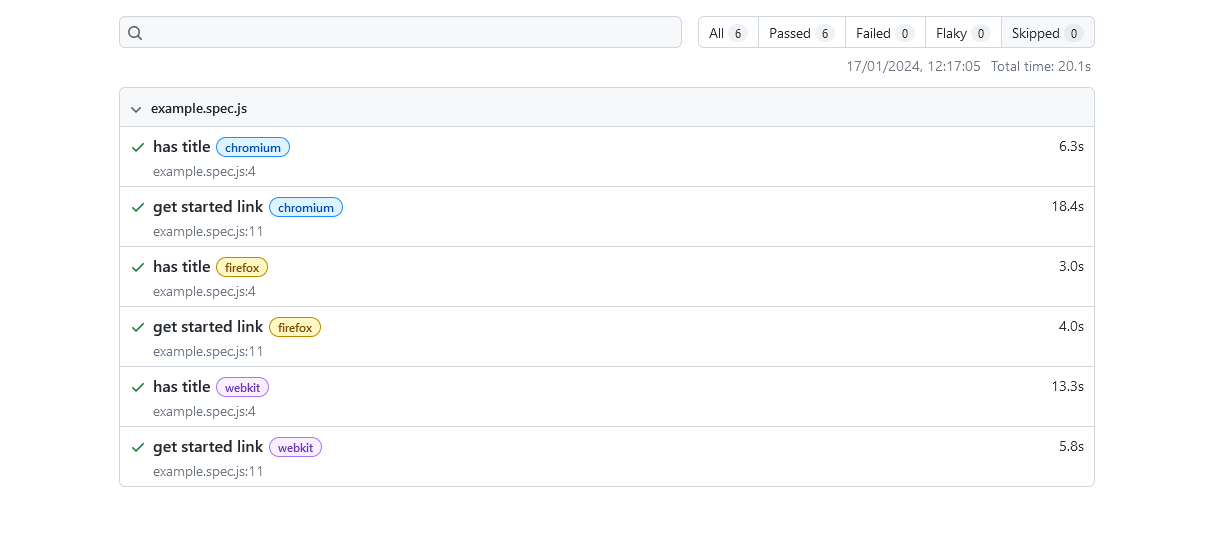Click the 6.3s duration value
Screen dimensions: 1214x546
coord(1071,146)
